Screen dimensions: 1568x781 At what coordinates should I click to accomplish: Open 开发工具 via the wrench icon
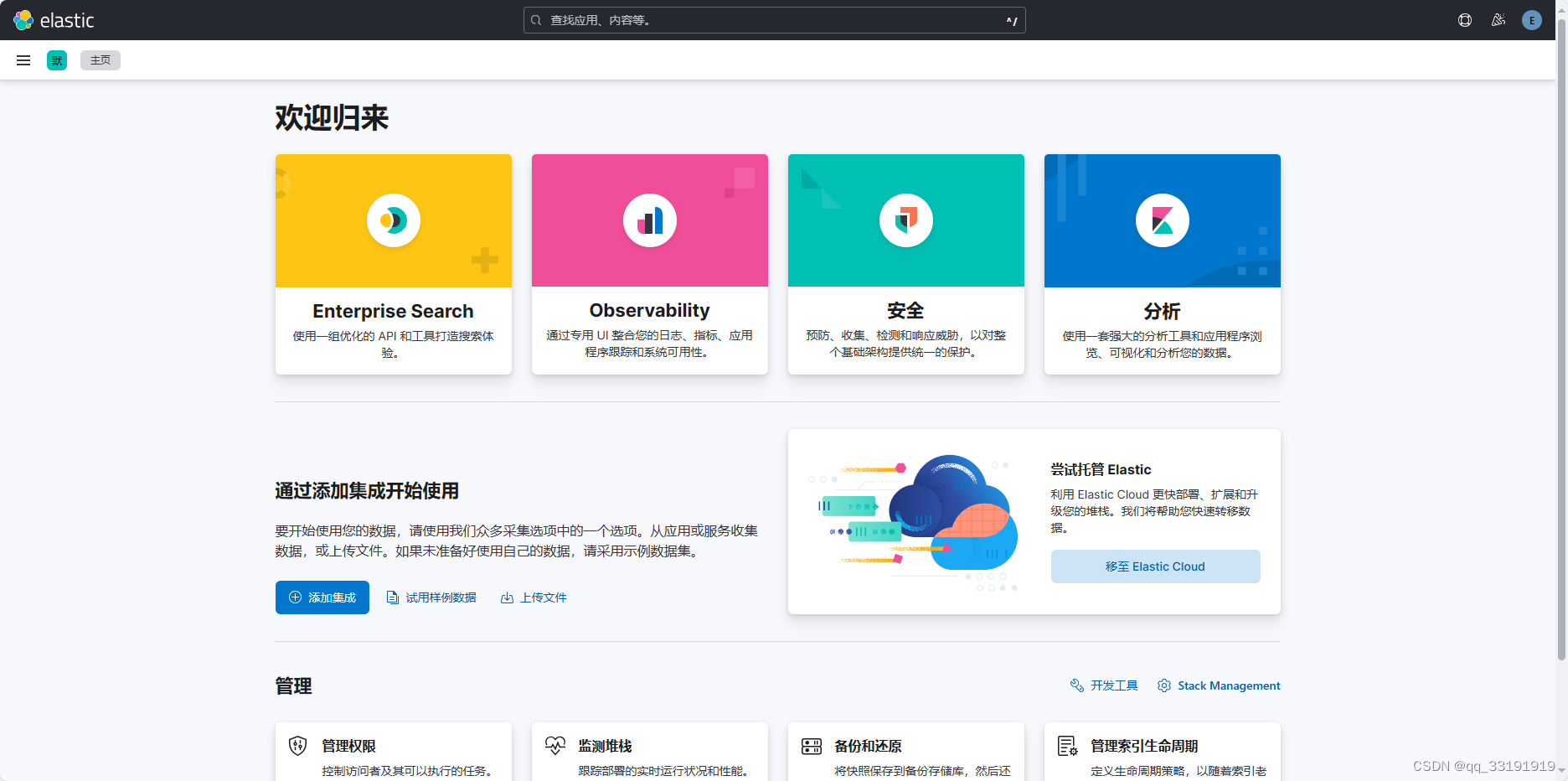pyautogui.click(x=1076, y=685)
